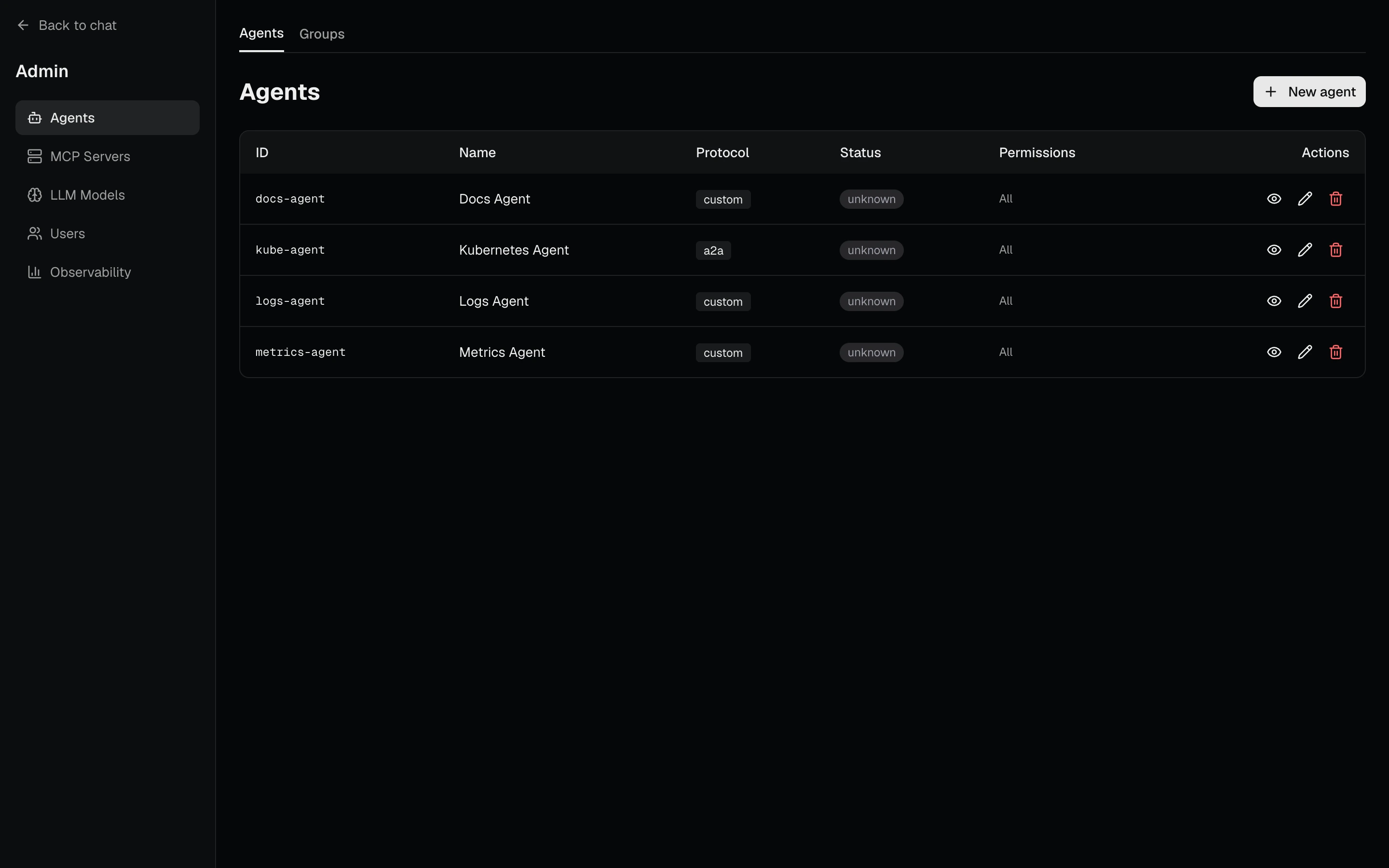Screen dimensions: 1389x868
Task: Click the Agents page heading
Action: (x=280, y=92)
